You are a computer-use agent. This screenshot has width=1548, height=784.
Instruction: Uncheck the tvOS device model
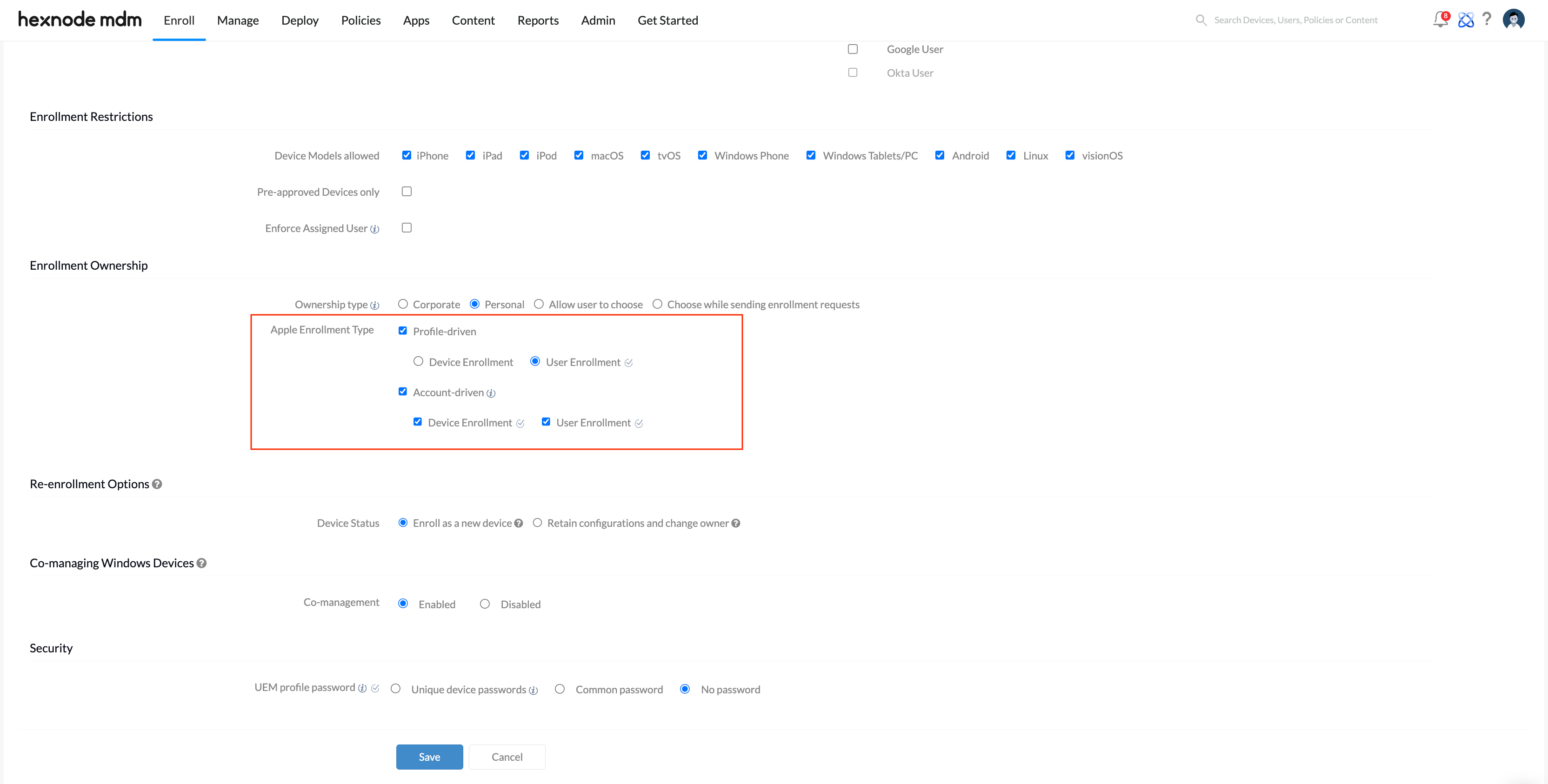pyautogui.click(x=645, y=155)
